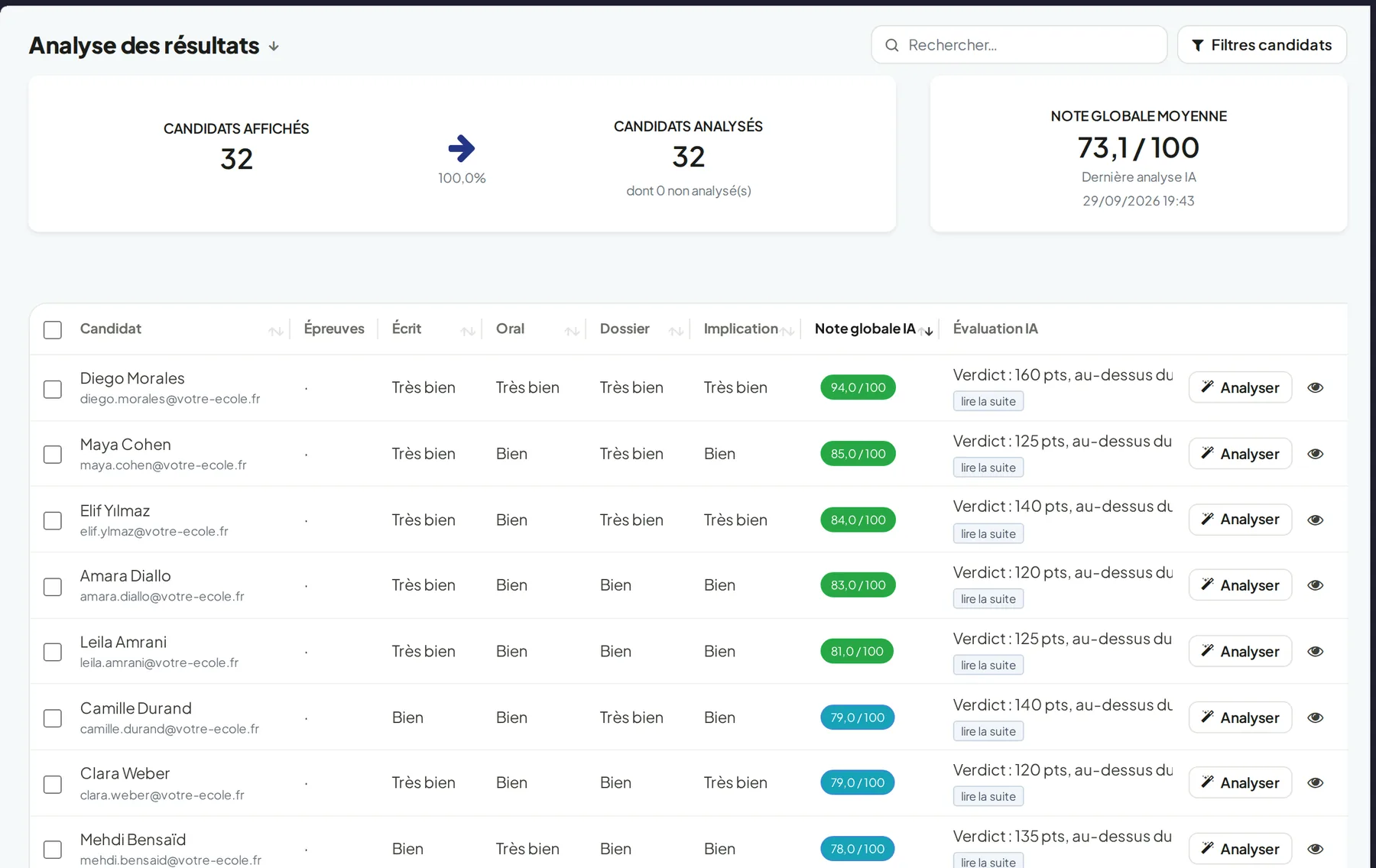Select Leila Amrani row checkbox
The width and height of the screenshot is (1376, 868).
click(x=53, y=653)
